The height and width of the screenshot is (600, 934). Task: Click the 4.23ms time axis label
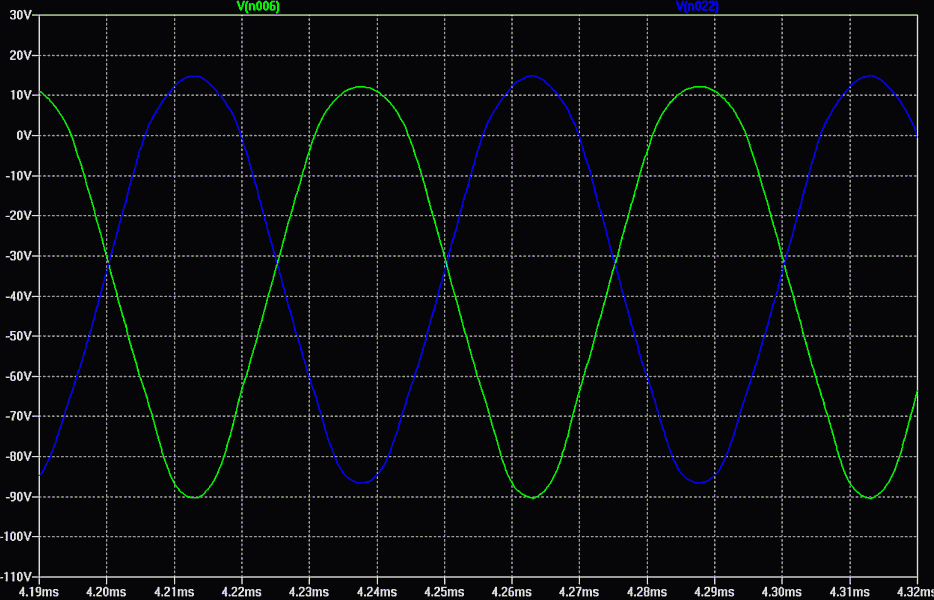tap(309, 593)
